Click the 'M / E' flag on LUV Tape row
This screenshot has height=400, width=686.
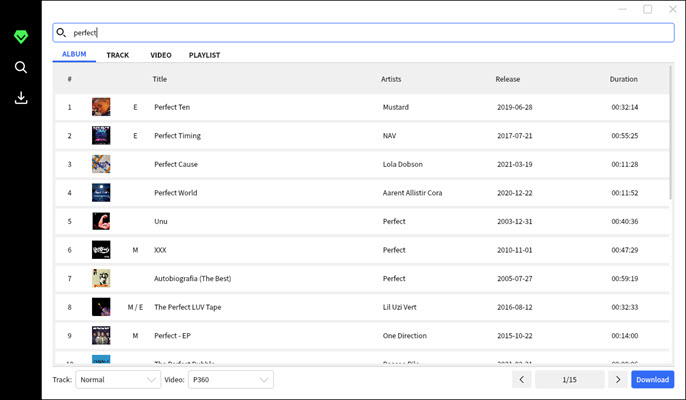[135, 307]
